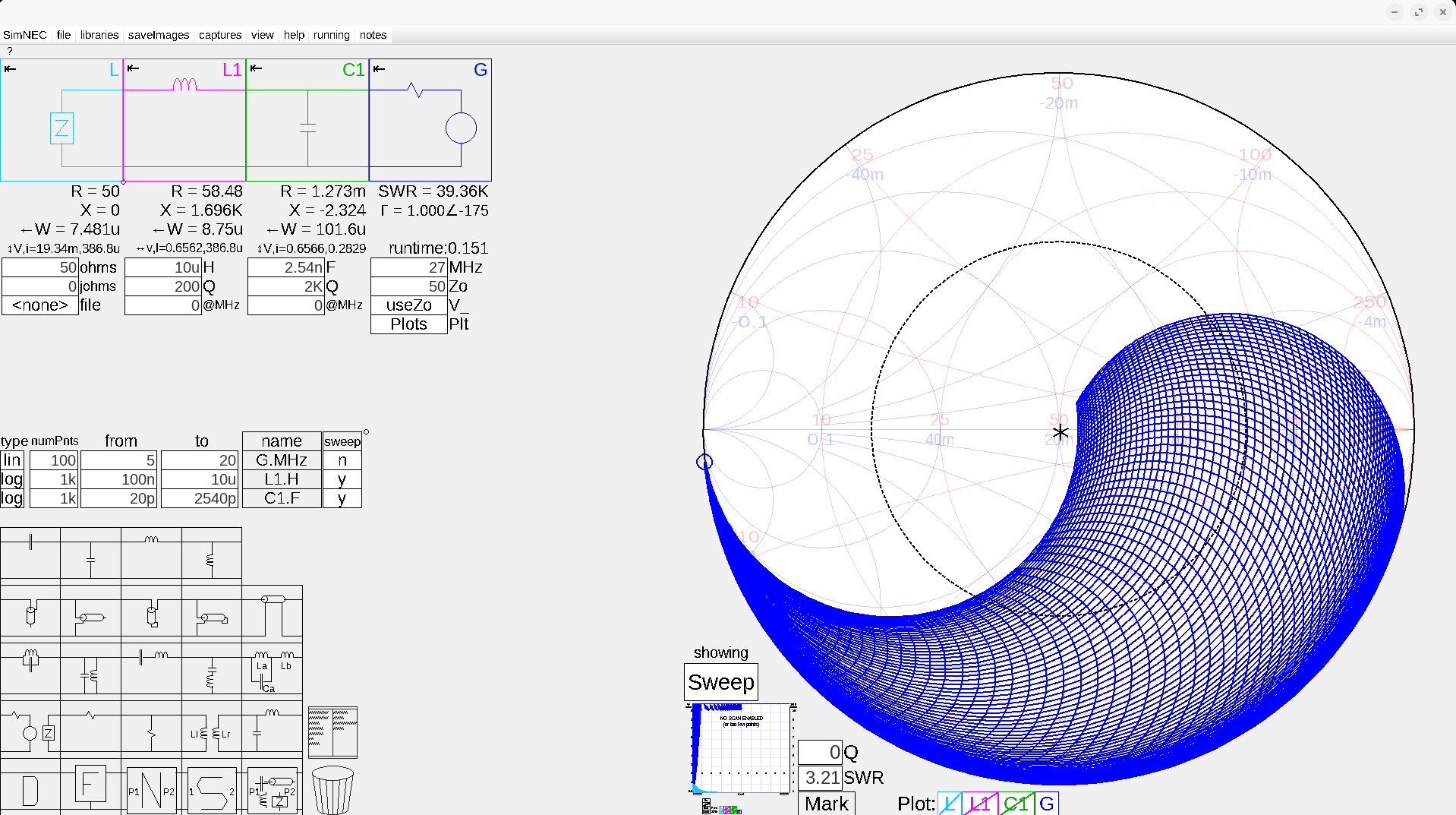Select the transformer Ll Lr component
Screen dimensions: 1456x815
pyautogui.click(x=211, y=732)
